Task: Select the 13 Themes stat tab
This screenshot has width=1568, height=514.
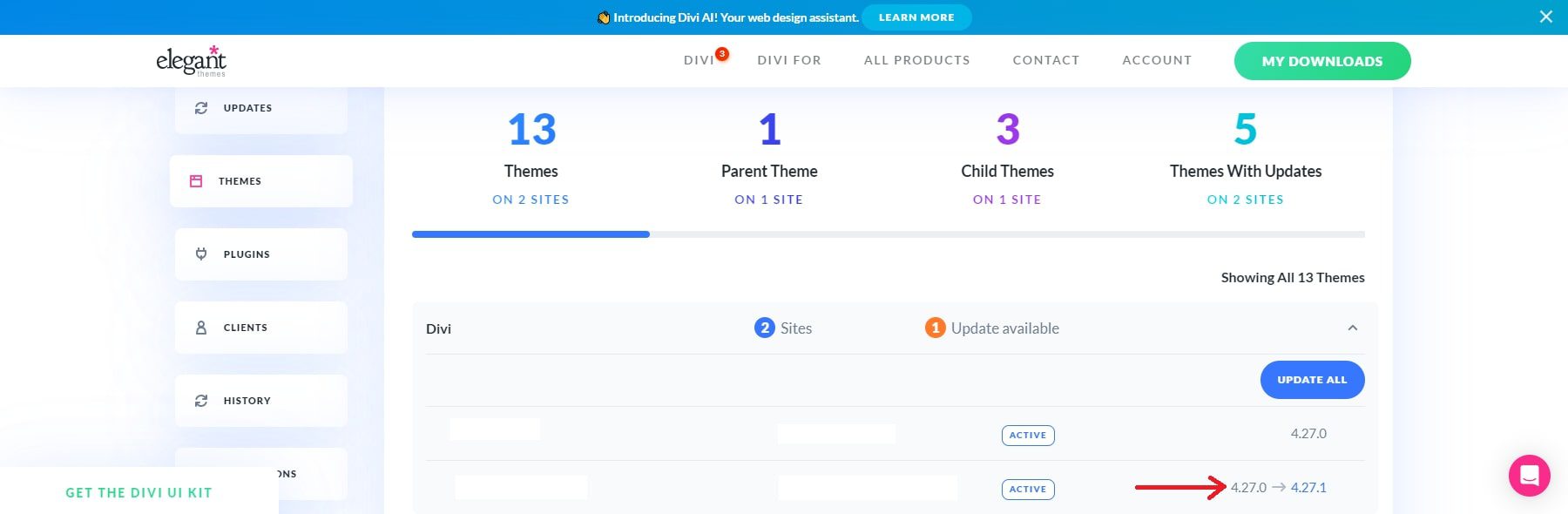Action: (x=531, y=158)
